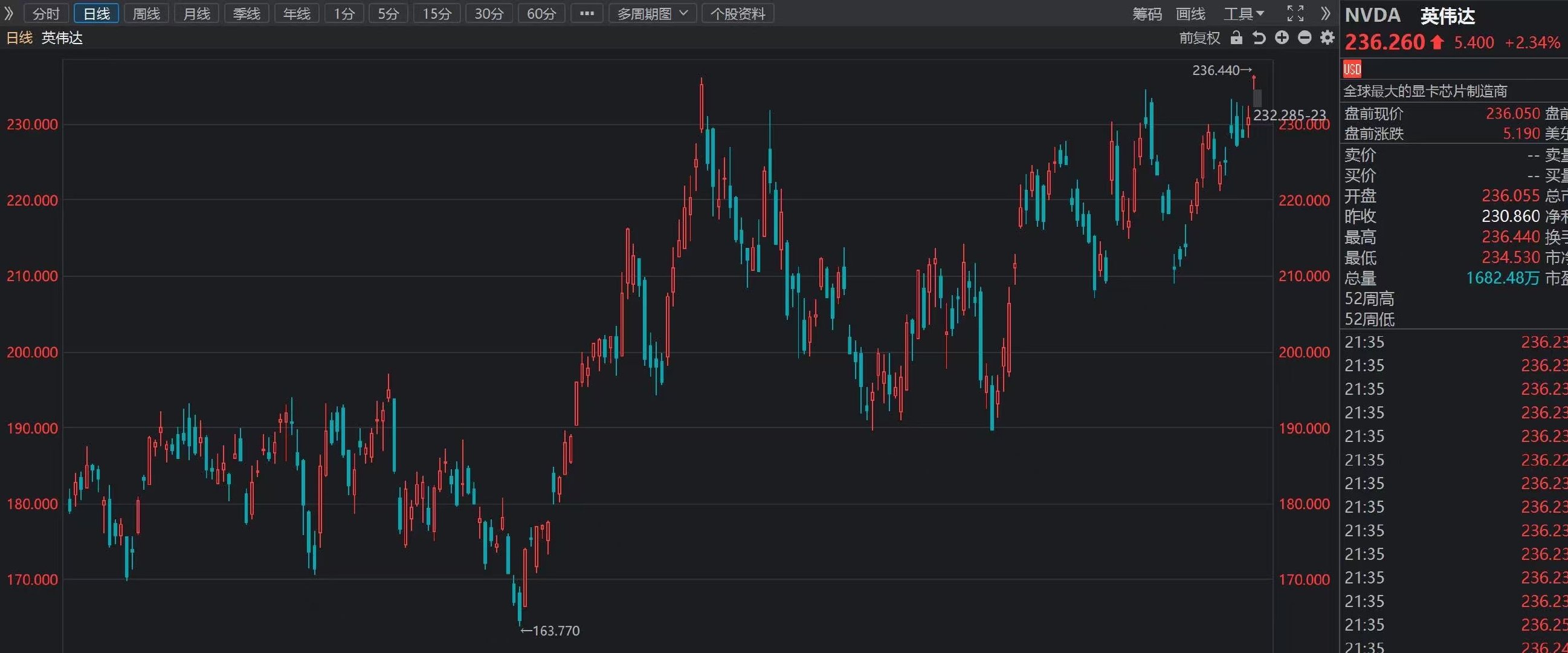Switch to the 1分 one-minute chart

[x=344, y=13]
